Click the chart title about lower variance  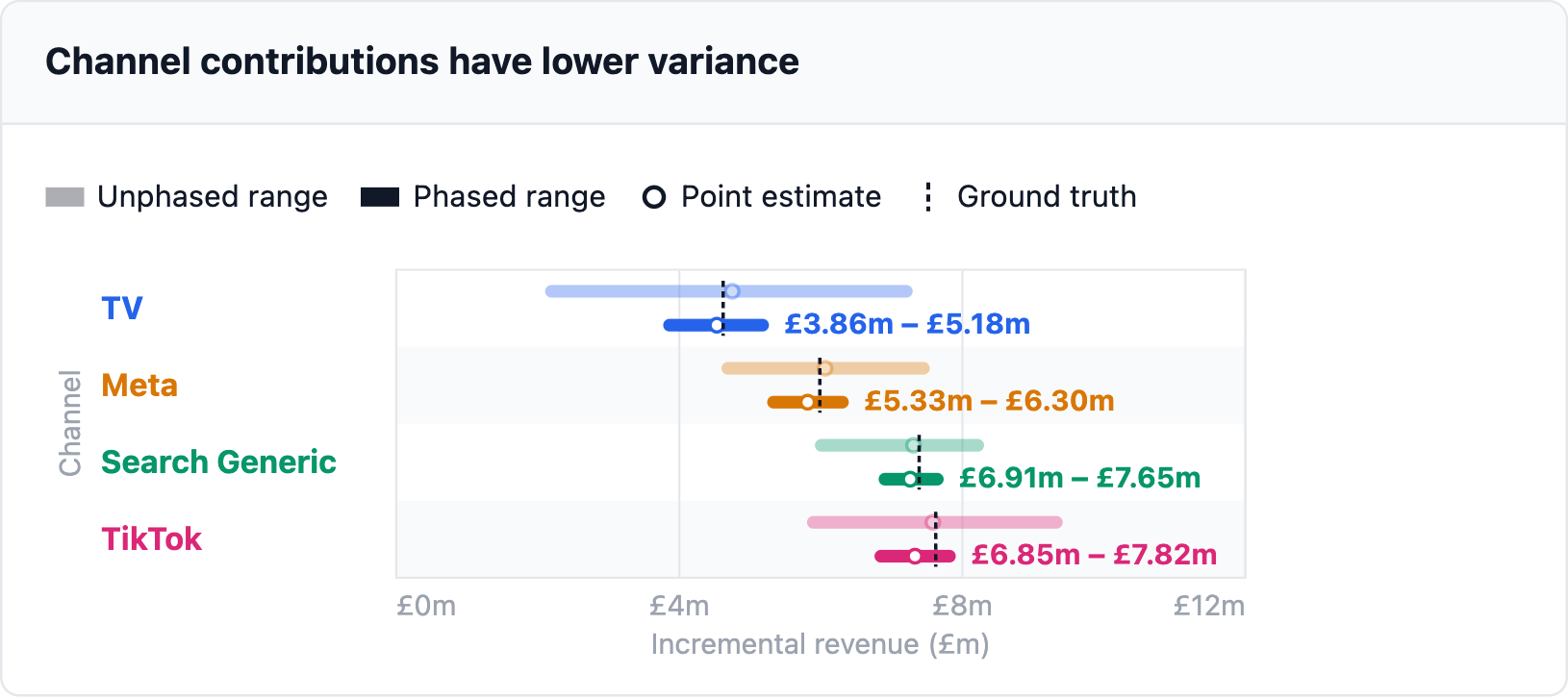tap(422, 62)
